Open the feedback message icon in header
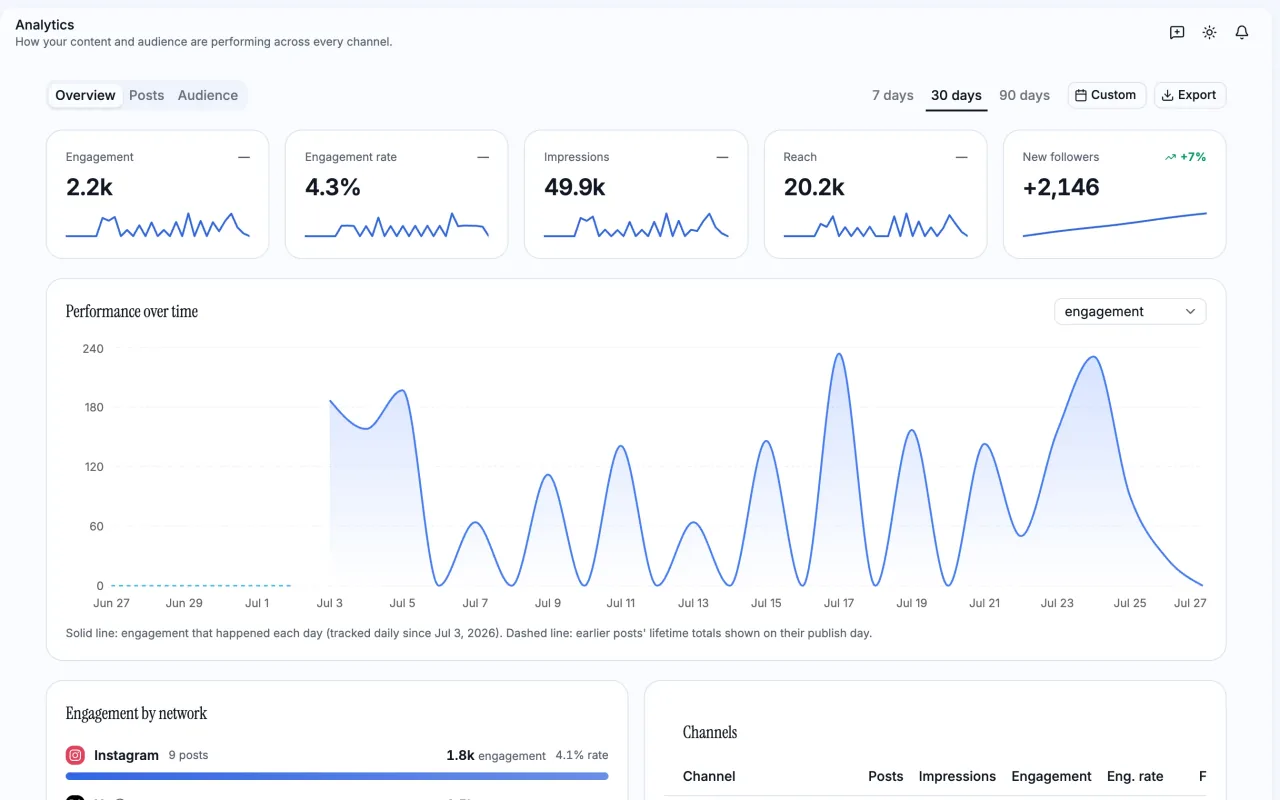Image resolution: width=1280 pixels, height=800 pixels. 1177,33
